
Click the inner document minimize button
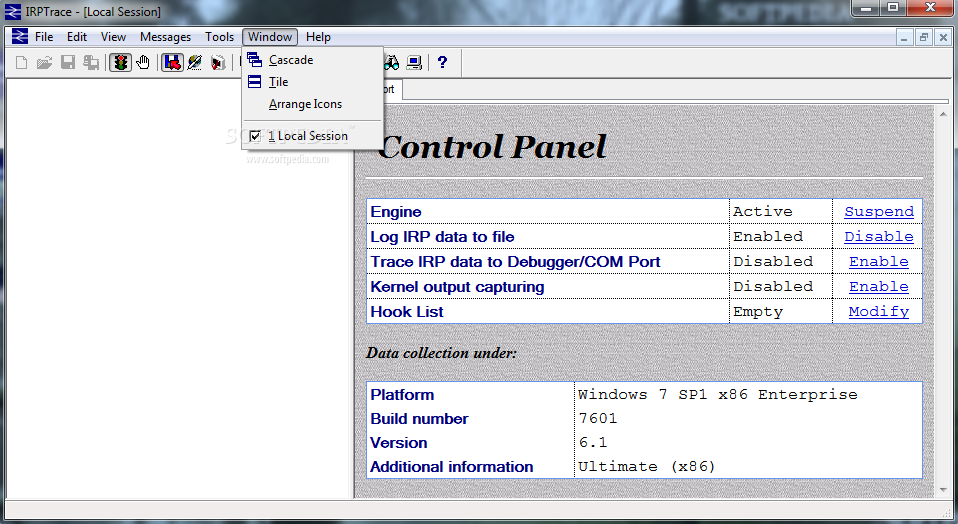[x=904, y=37]
